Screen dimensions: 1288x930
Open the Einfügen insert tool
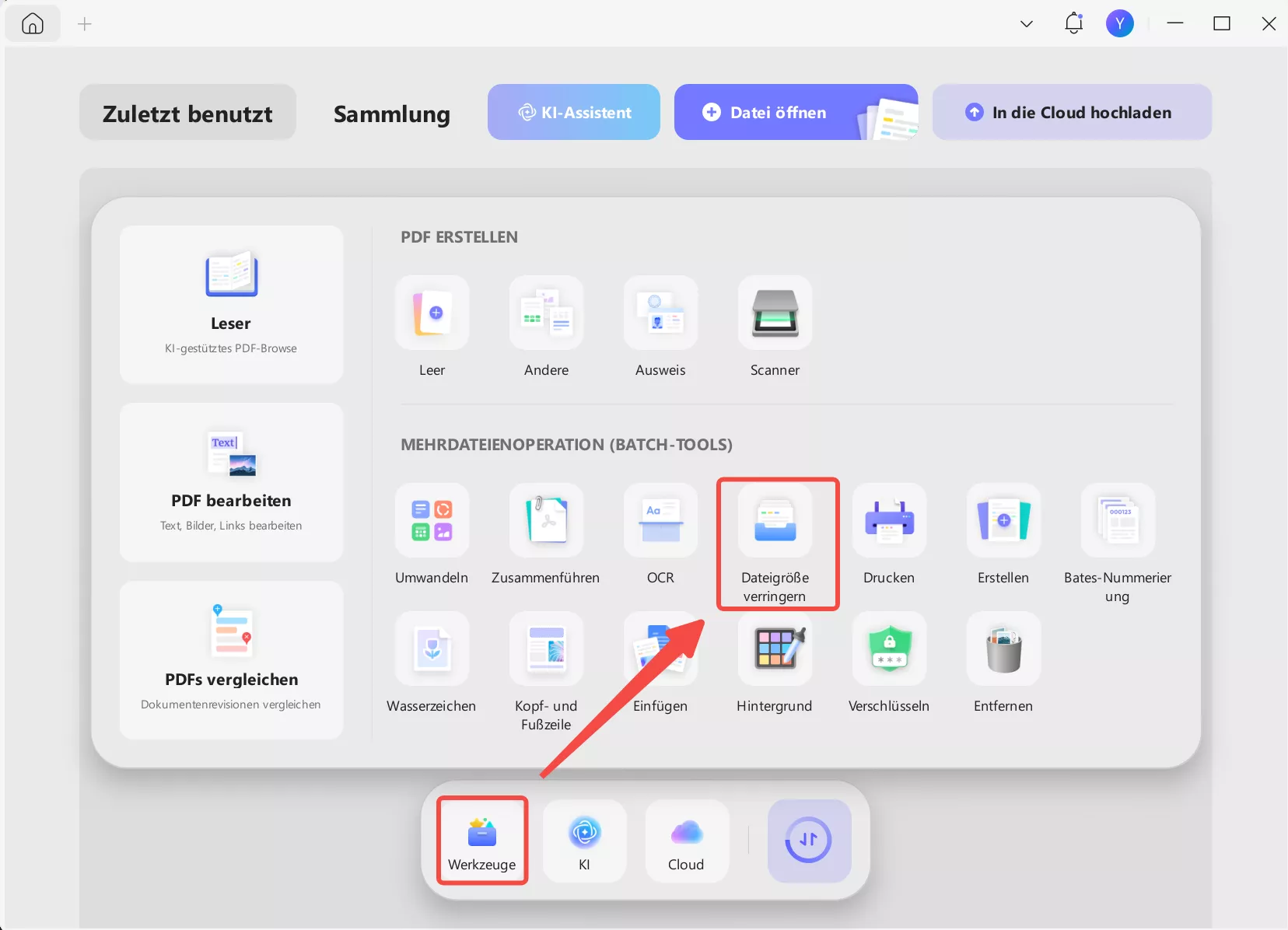pyautogui.click(x=660, y=649)
